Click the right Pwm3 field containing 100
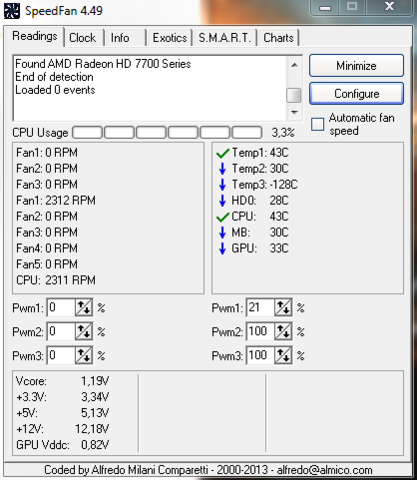This screenshot has width=417, height=480. (261, 355)
